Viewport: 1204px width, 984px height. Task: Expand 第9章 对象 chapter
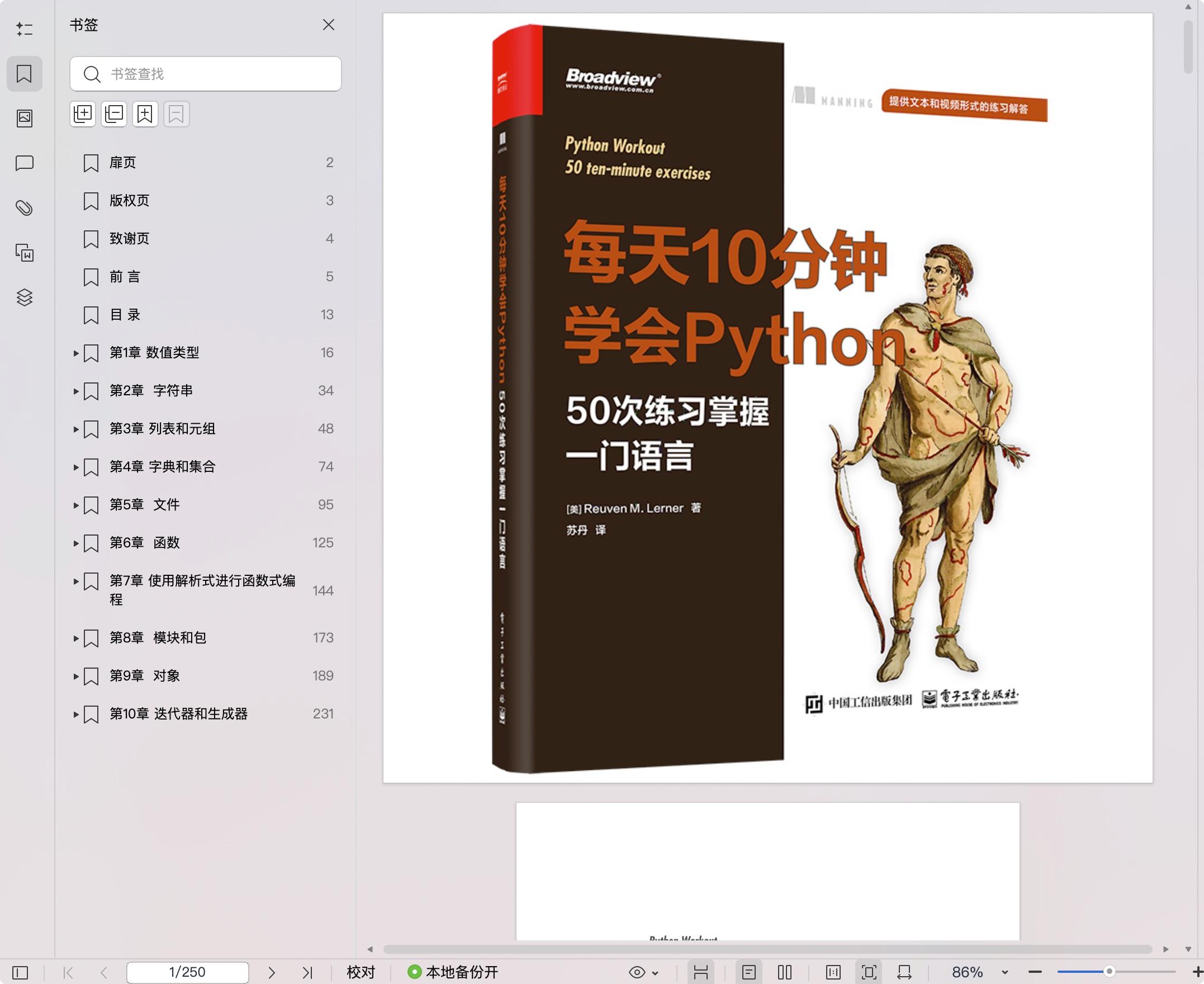76,676
